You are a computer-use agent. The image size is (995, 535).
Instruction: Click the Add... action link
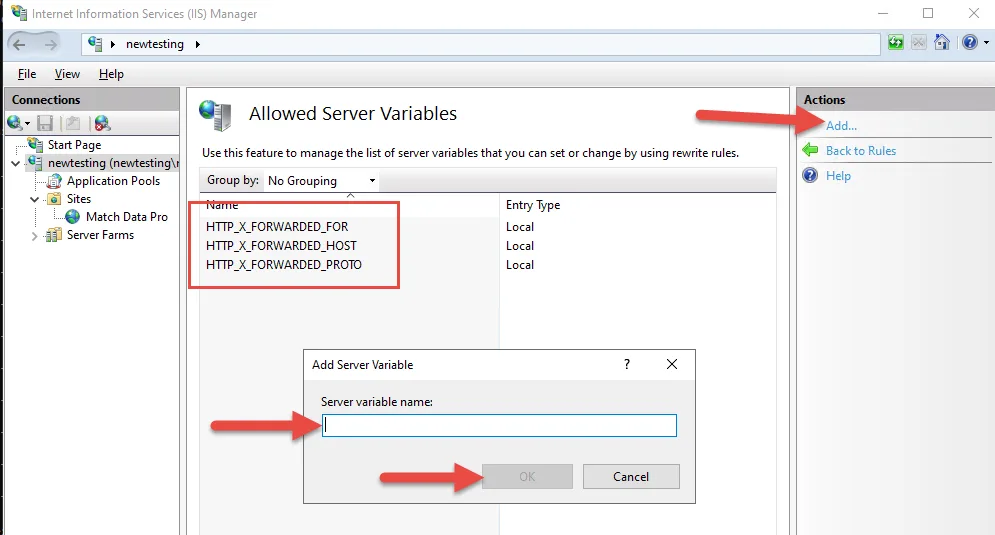(841, 126)
